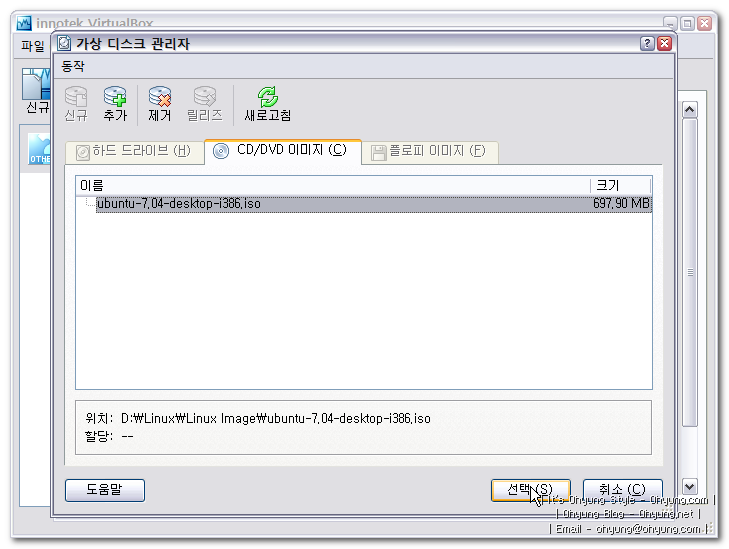This screenshot has height=549, width=729.
Task: Sort by 크기 column header
Action: pyautogui.click(x=621, y=185)
